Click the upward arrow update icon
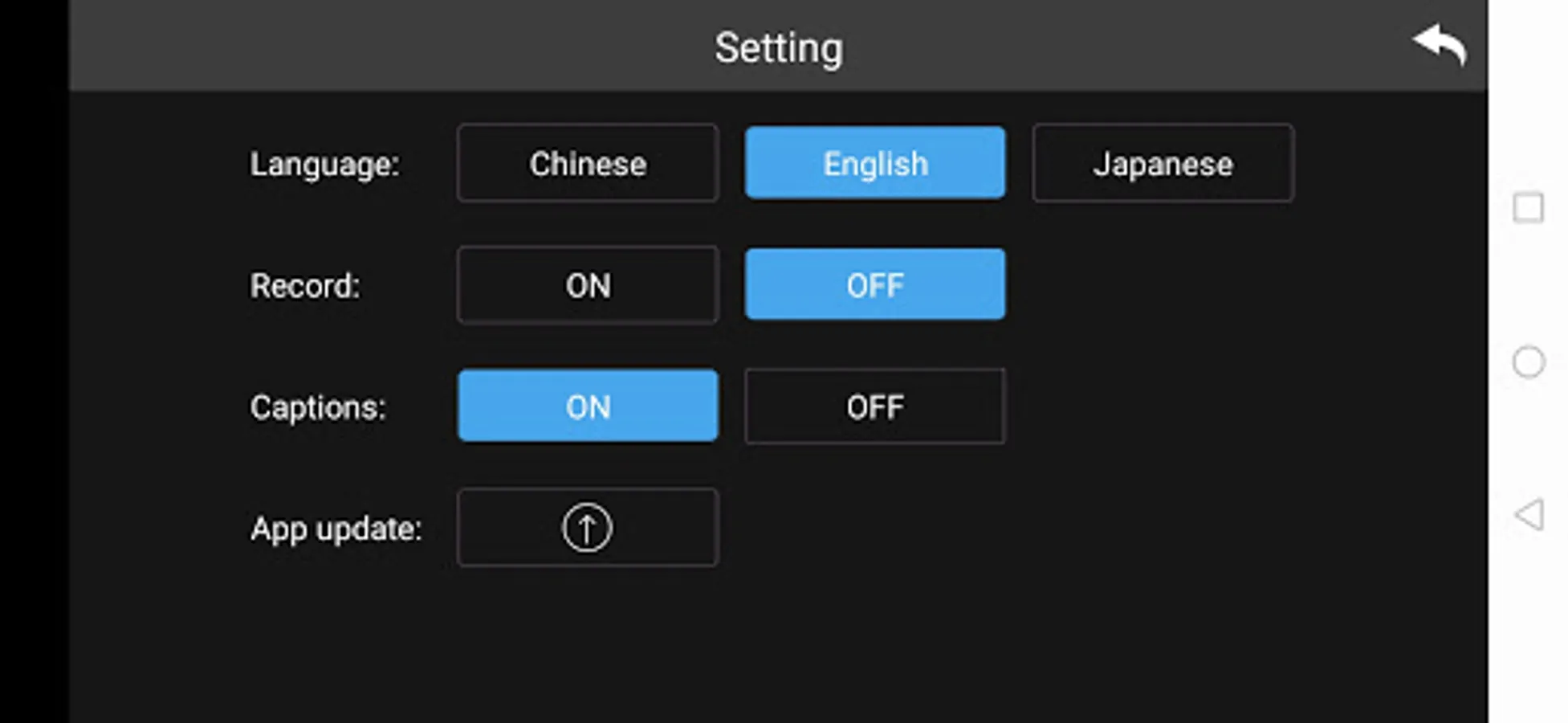The image size is (1568, 723). (x=587, y=528)
